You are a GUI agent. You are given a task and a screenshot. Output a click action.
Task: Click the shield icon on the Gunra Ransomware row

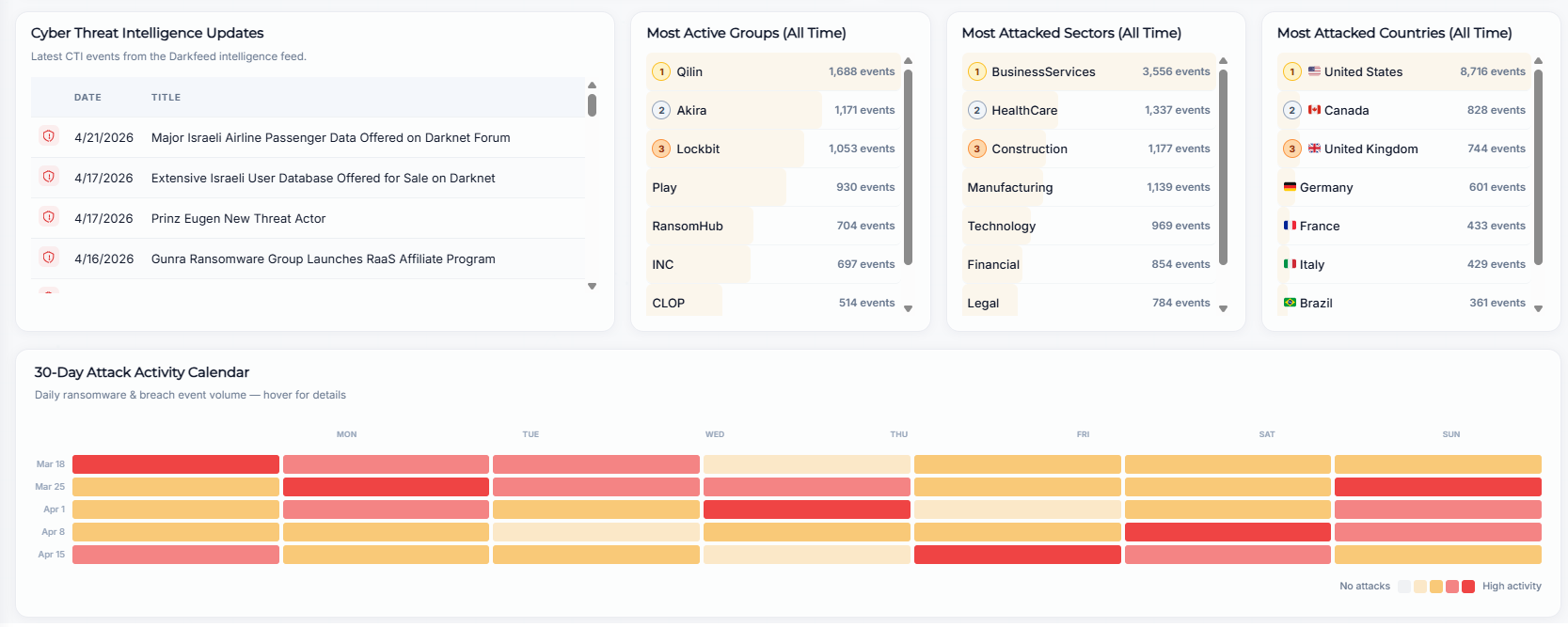(48, 258)
